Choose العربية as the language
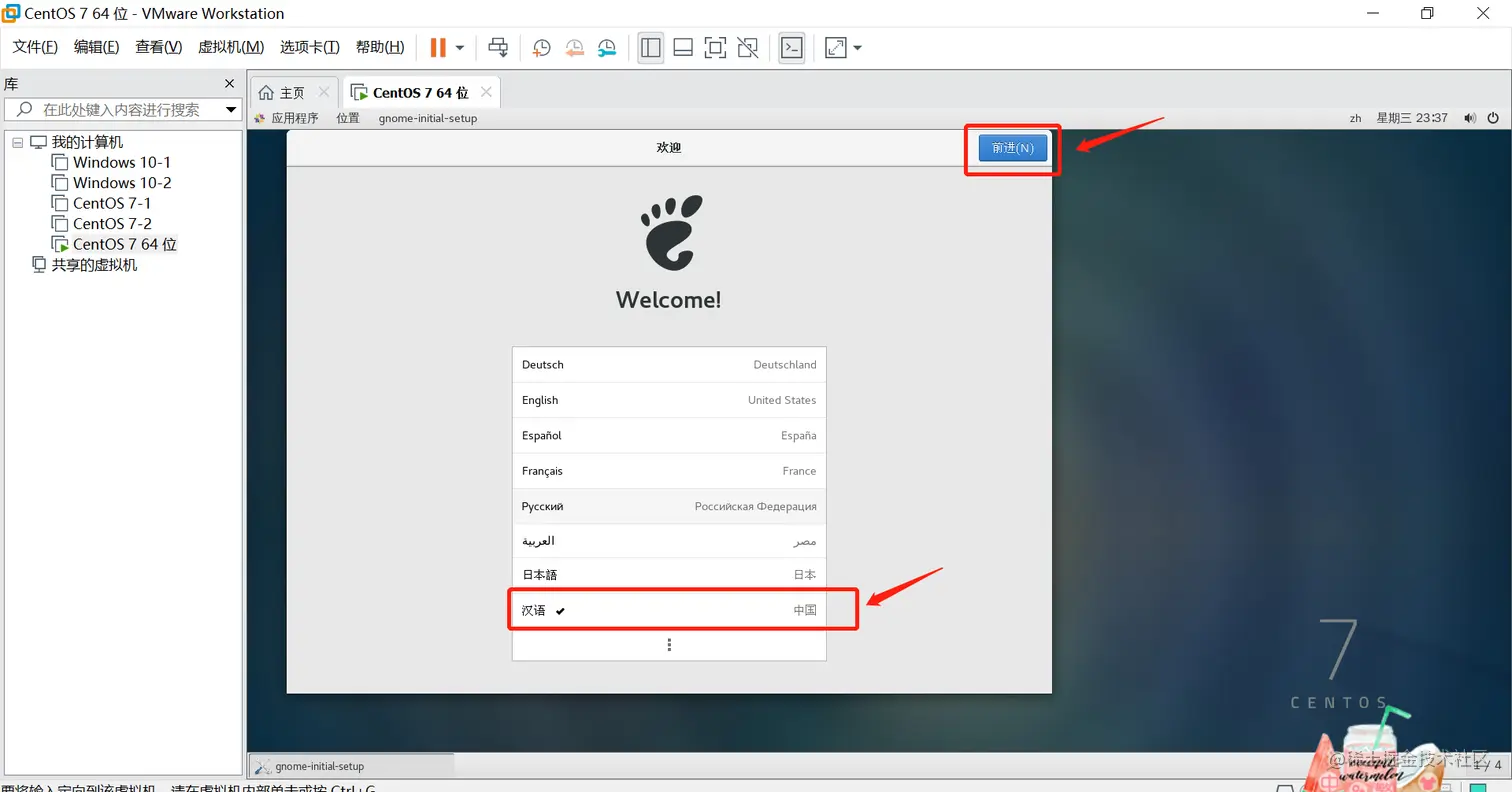Screen dimensions: 1512x792 (x=669, y=541)
